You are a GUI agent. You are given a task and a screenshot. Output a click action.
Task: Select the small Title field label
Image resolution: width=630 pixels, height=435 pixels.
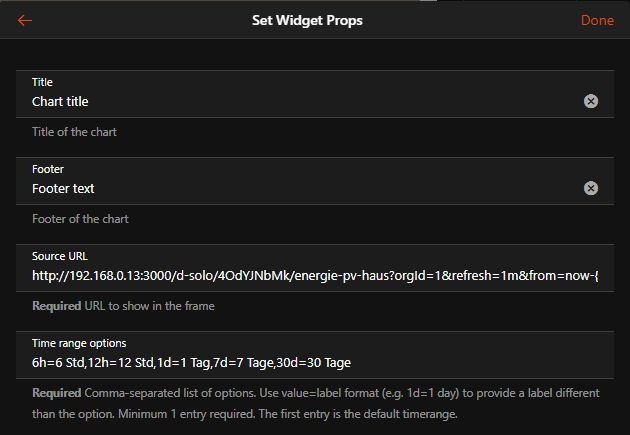pos(42,82)
